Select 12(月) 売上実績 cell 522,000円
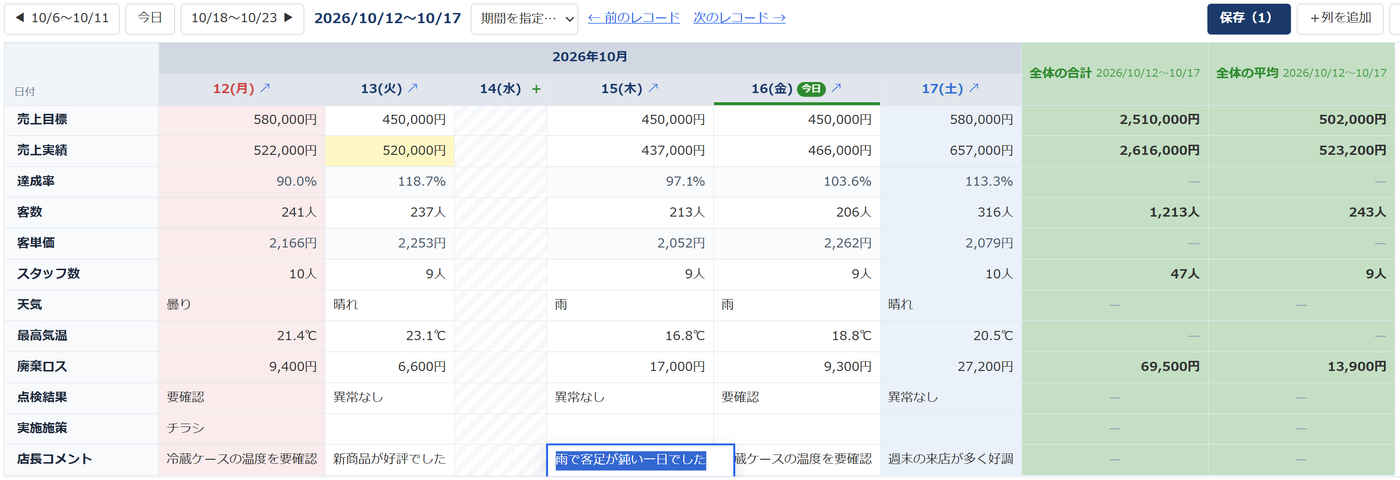Viewport: 1400px width, 480px height. 242,151
